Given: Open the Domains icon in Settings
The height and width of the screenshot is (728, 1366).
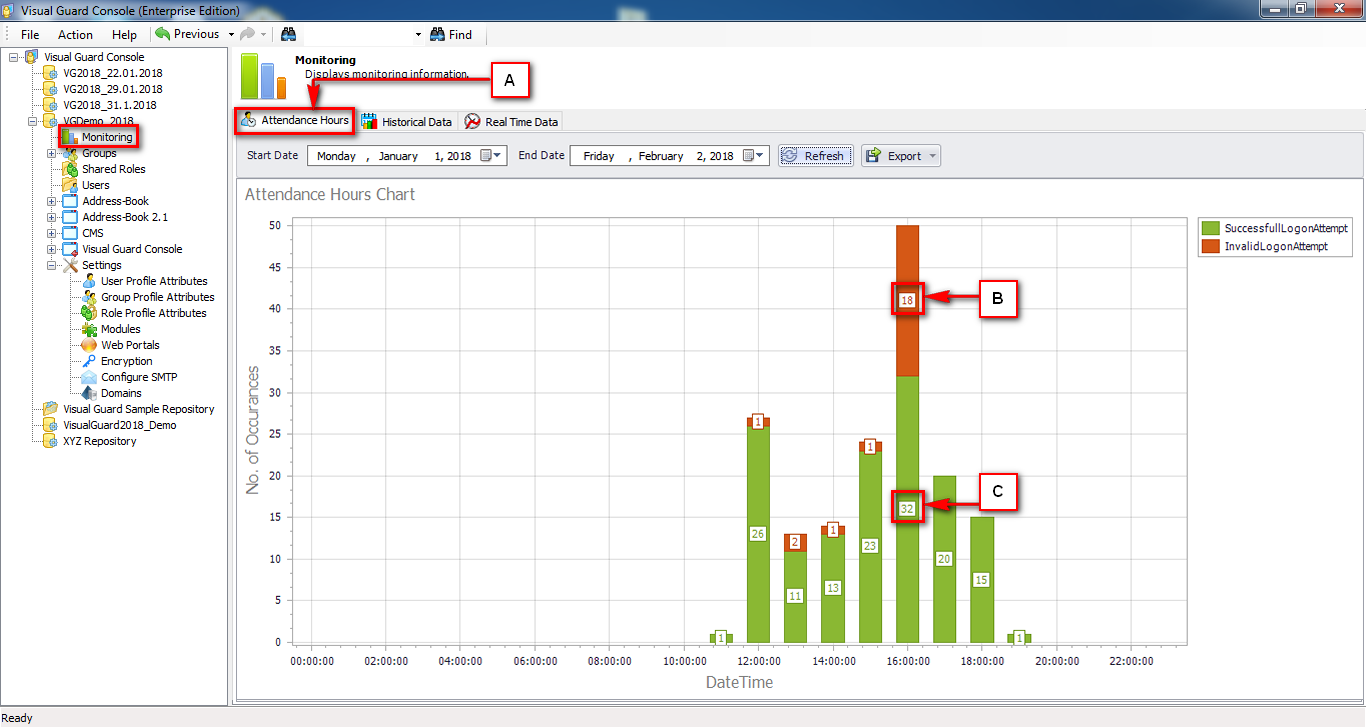Looking at the screenshot, I should pos(89,393).
